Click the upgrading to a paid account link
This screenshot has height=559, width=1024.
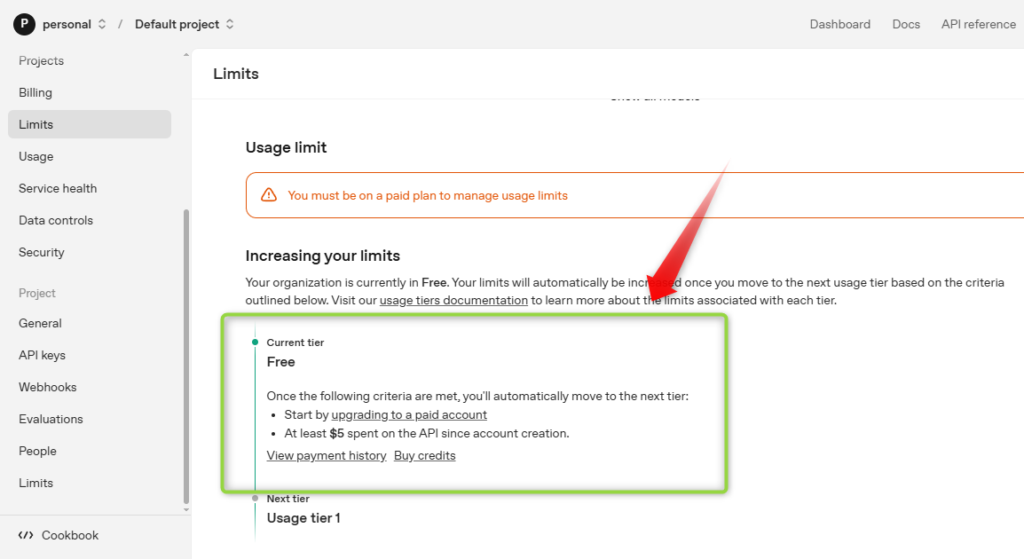pyautogui.click(x=409, y=415)
